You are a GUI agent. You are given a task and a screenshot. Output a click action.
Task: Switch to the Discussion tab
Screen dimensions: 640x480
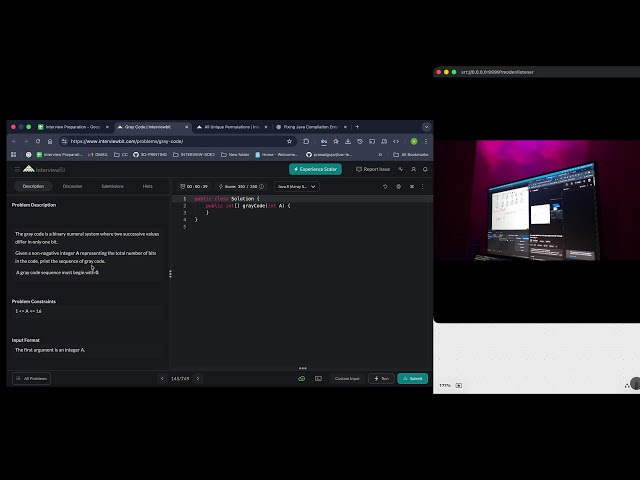click(x=72, y=186)
